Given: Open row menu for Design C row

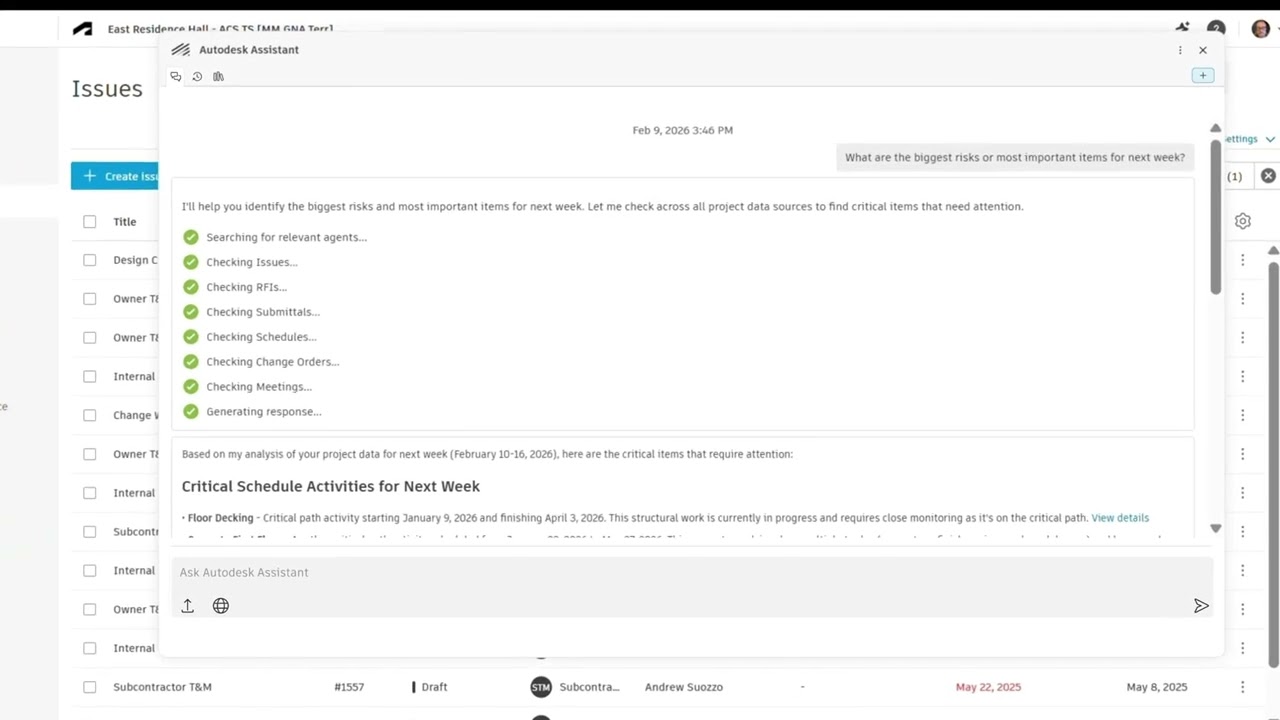Looking at the screenshot, I should [x=1242, y=260].
